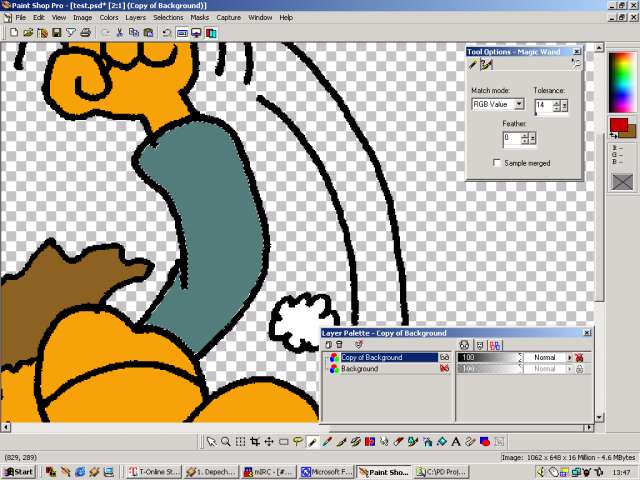The width and height of the screenshot is (640, 480).
Task: Open a file with the folder icon
Action: tap(28, 33)
